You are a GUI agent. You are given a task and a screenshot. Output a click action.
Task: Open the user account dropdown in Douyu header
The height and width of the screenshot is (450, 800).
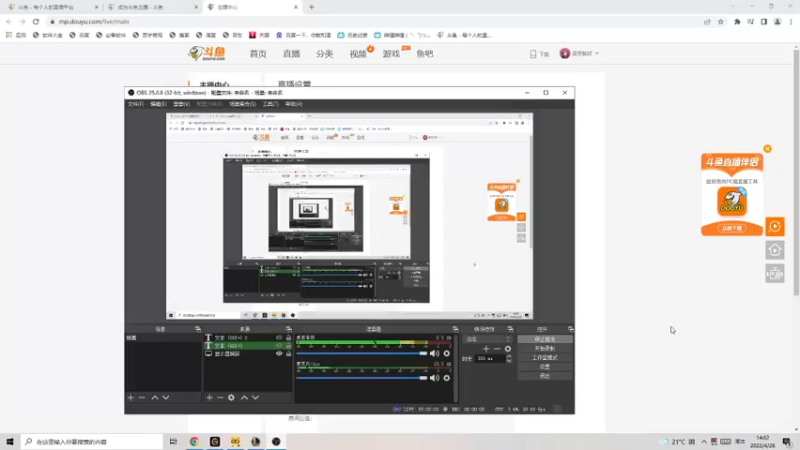(580, 54)
